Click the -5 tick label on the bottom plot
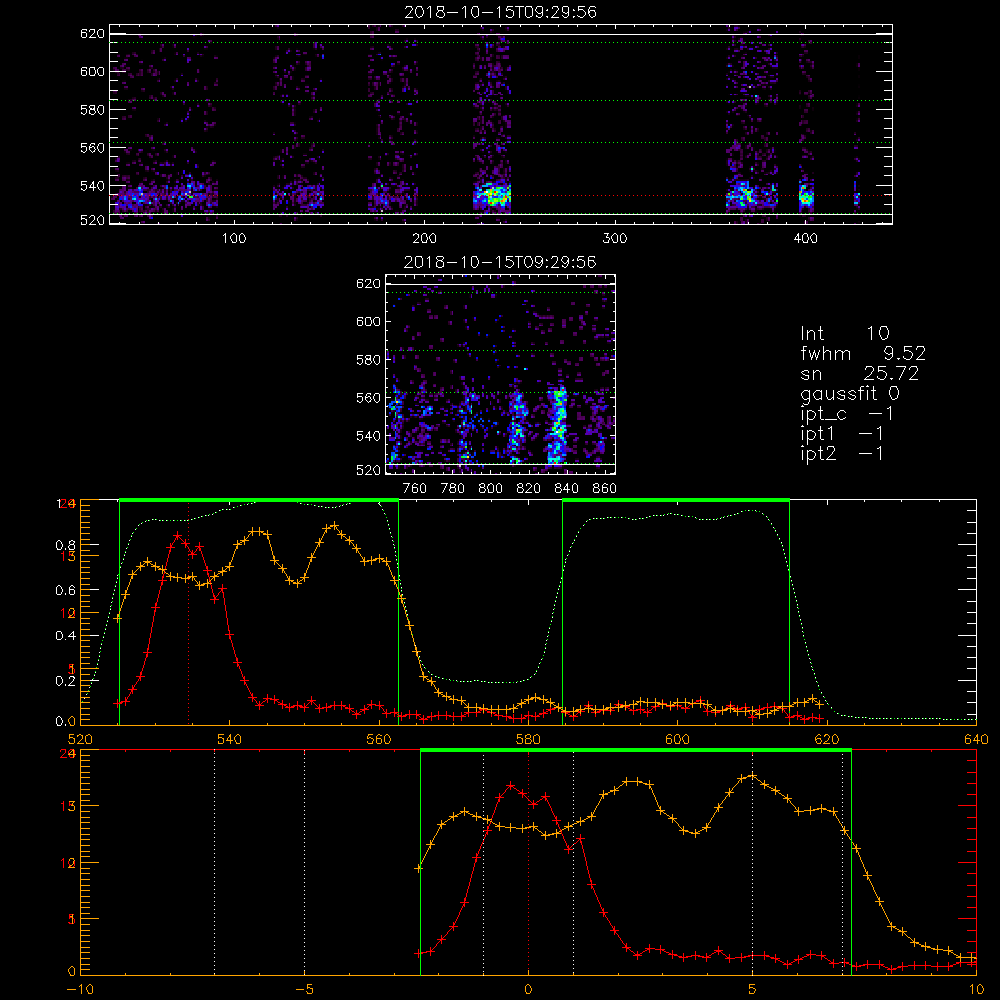This screenshot has height=1000, width=1000. pyautogui.click(x=305, y=990)
